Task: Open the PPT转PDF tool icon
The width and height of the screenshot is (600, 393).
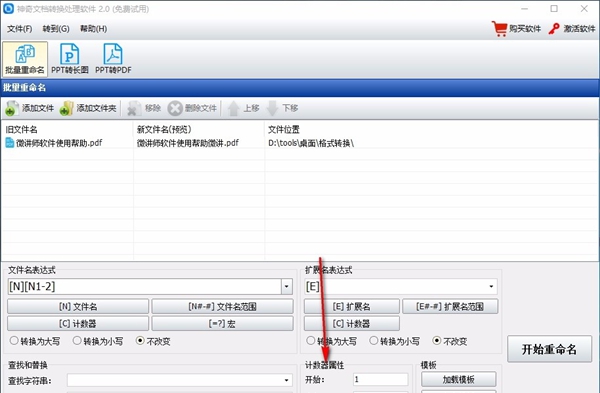Action: (x=113, y=54)
